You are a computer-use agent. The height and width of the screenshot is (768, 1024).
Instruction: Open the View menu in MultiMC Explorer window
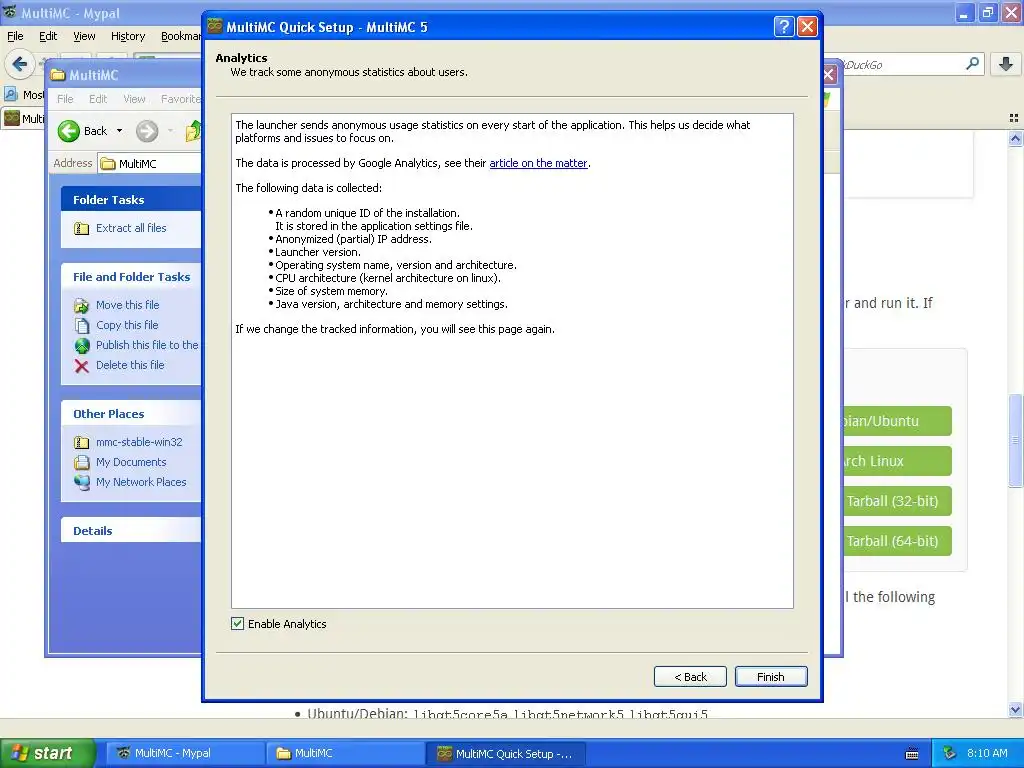click(x=134, y=99)
